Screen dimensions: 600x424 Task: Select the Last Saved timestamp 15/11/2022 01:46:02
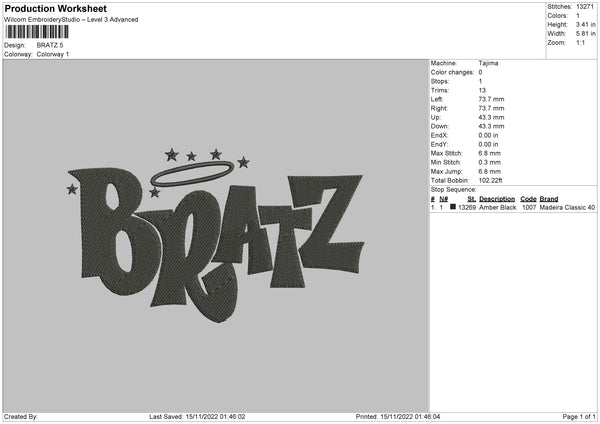click(x=215, y=417)
